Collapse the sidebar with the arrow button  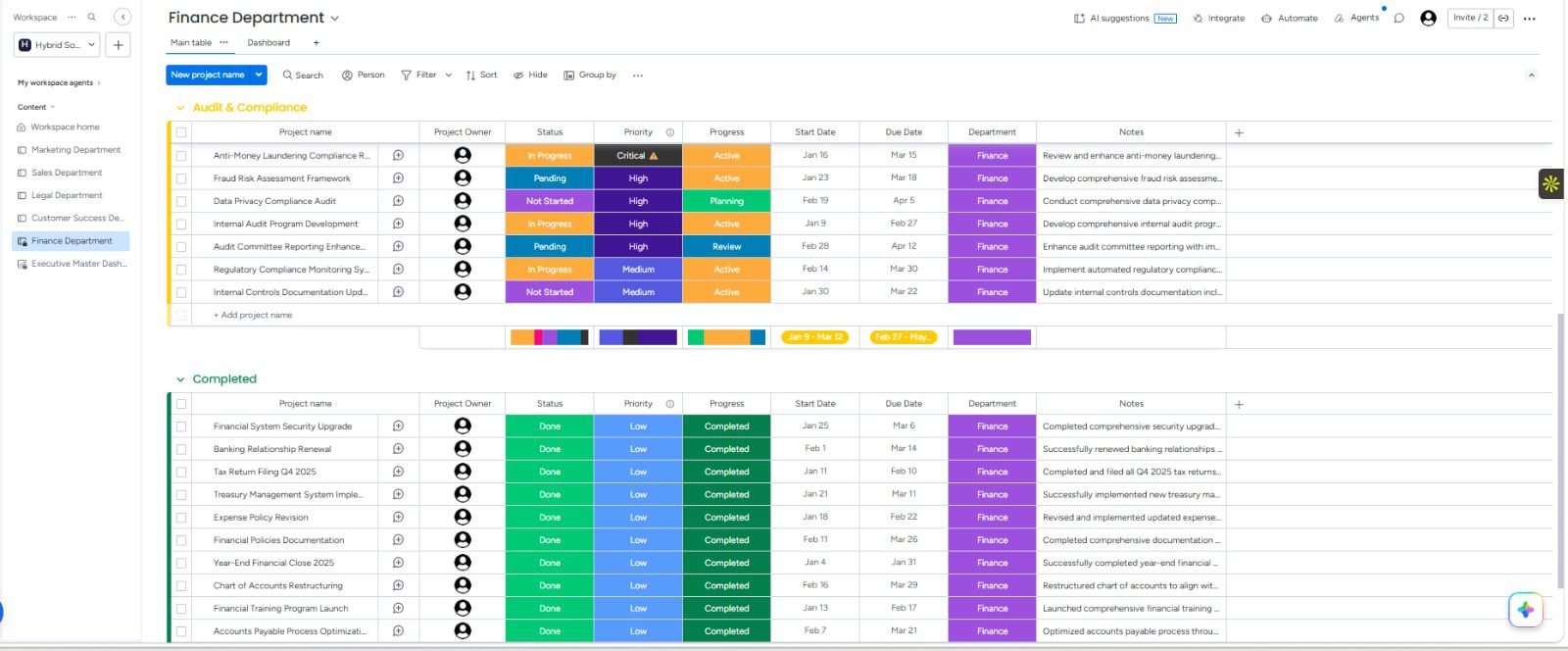tap(122, 17)
